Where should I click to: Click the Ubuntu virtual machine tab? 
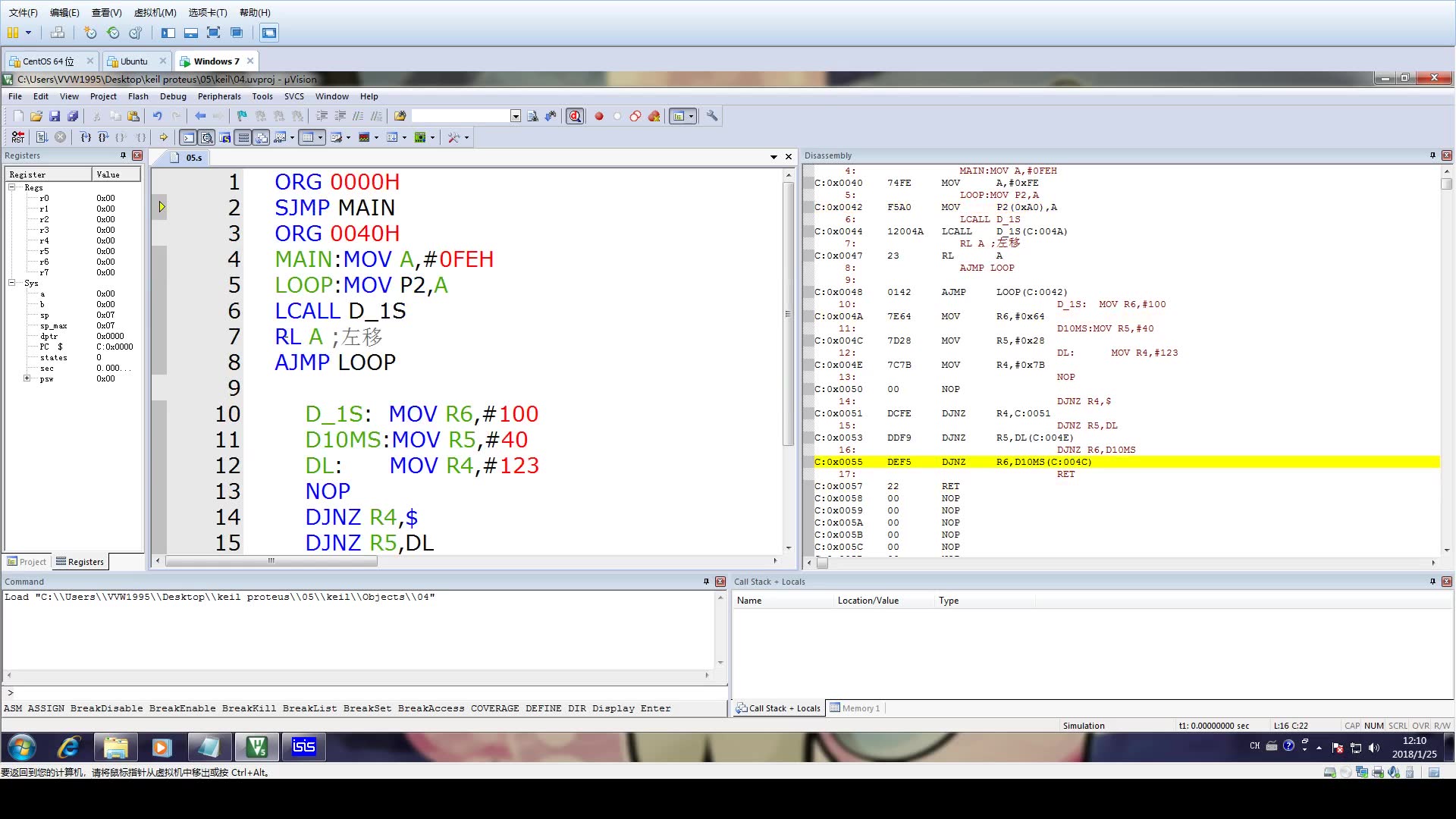[134, 61]
